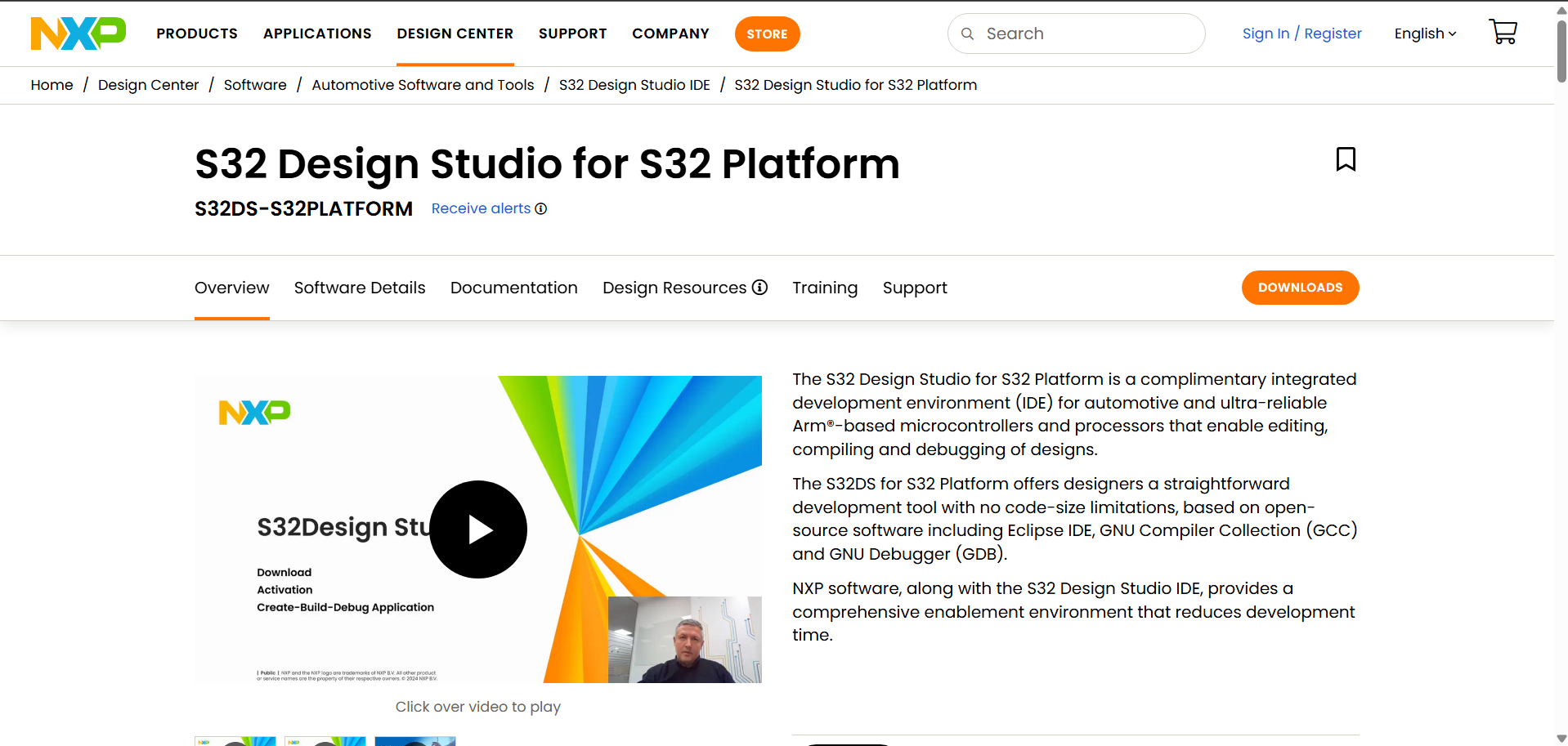
Task: Click the orange DOWNLOADS button
Action: pos(1300,288)
